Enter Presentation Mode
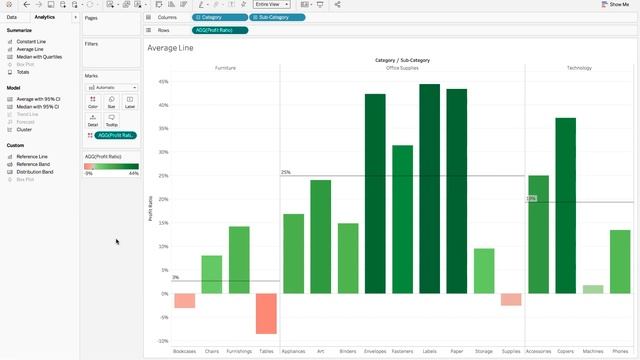Screen dimensions: 640x360 point(320,4)
